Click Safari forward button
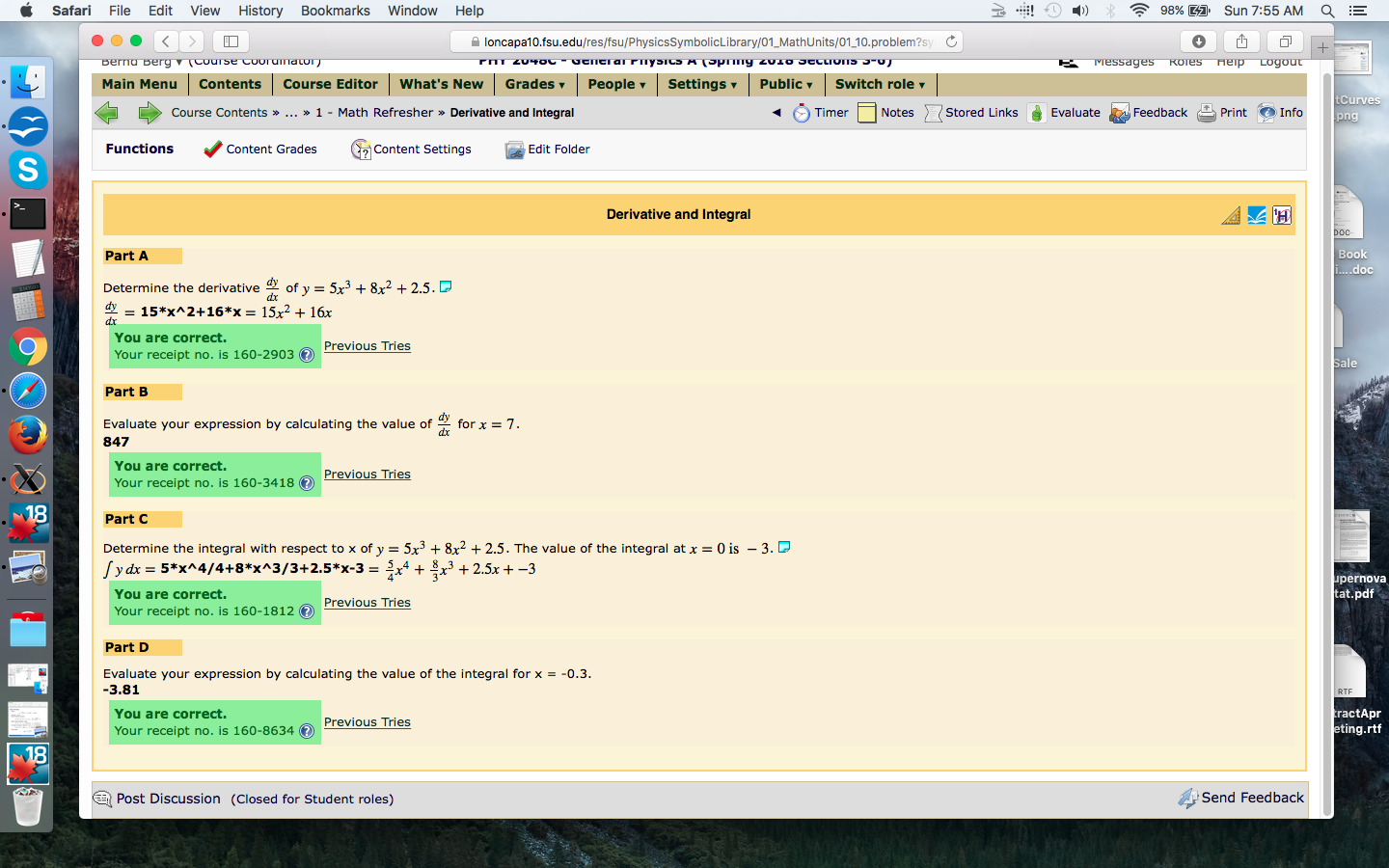 [x=192, y=41]
